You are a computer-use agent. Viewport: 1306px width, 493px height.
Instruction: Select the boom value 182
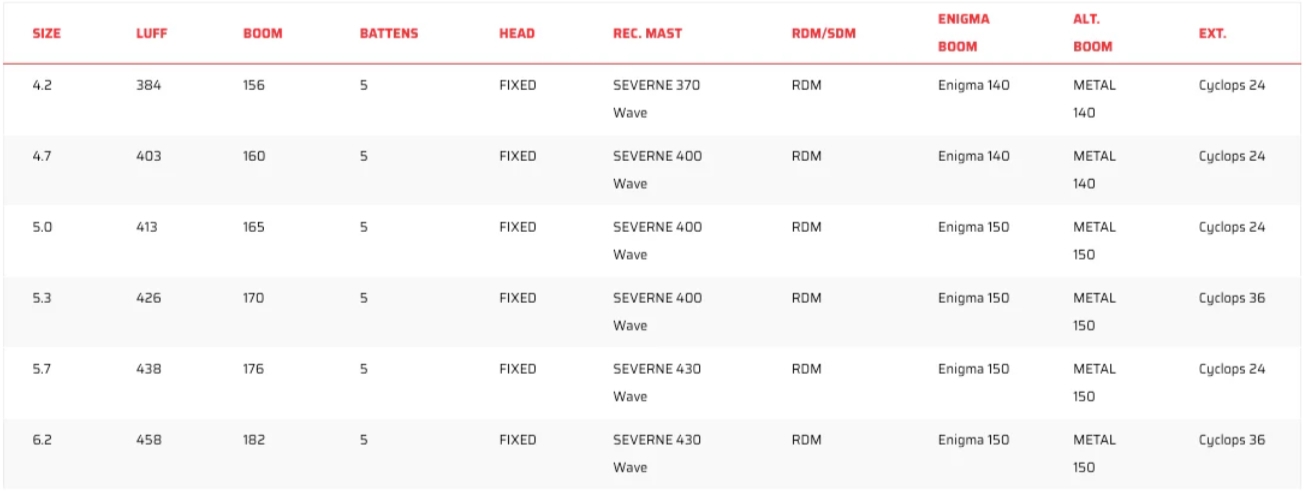254,440
